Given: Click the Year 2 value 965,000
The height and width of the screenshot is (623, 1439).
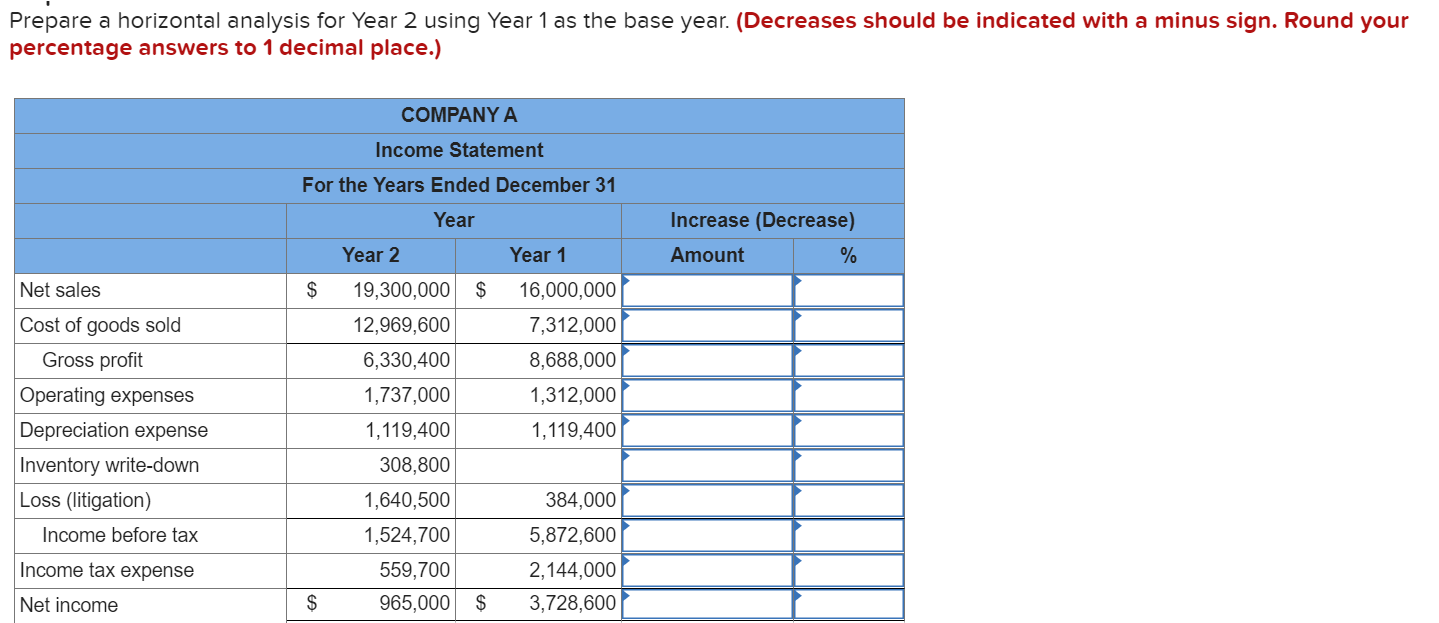Looking at the screenshot, I should coord(415,605).
